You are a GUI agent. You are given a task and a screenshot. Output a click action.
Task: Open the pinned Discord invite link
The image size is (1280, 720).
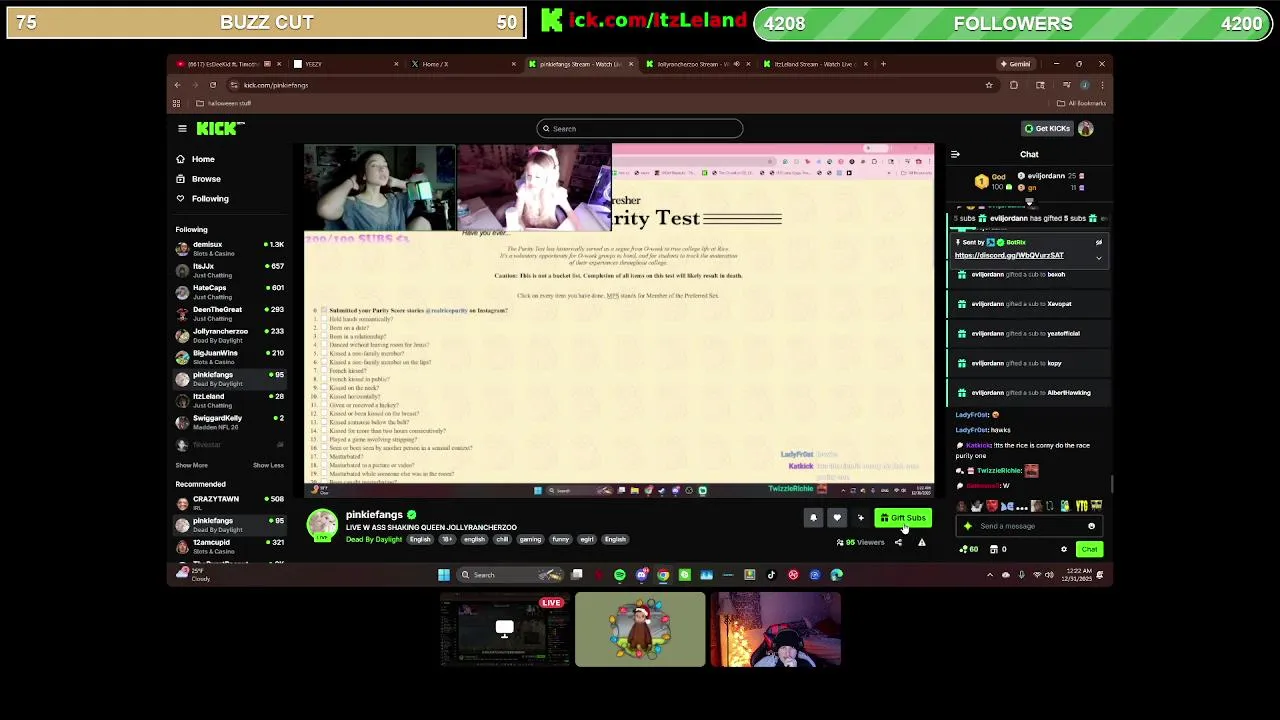[1009, 255]
